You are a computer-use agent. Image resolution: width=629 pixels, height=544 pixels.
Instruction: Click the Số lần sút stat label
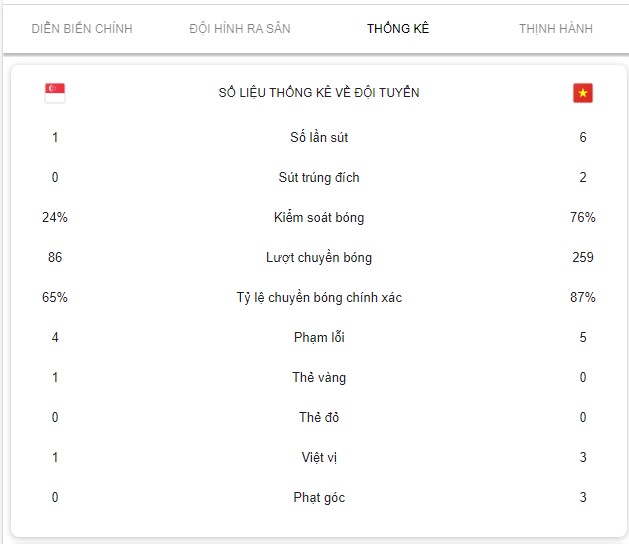(x=319, y=137)
